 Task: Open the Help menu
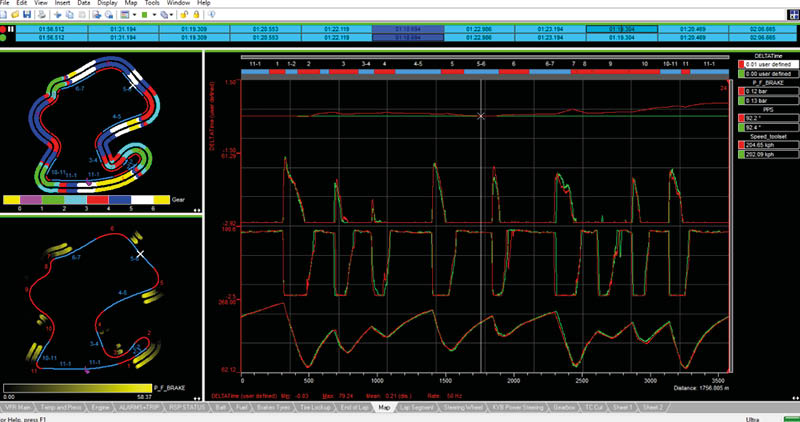click(203, 3)
